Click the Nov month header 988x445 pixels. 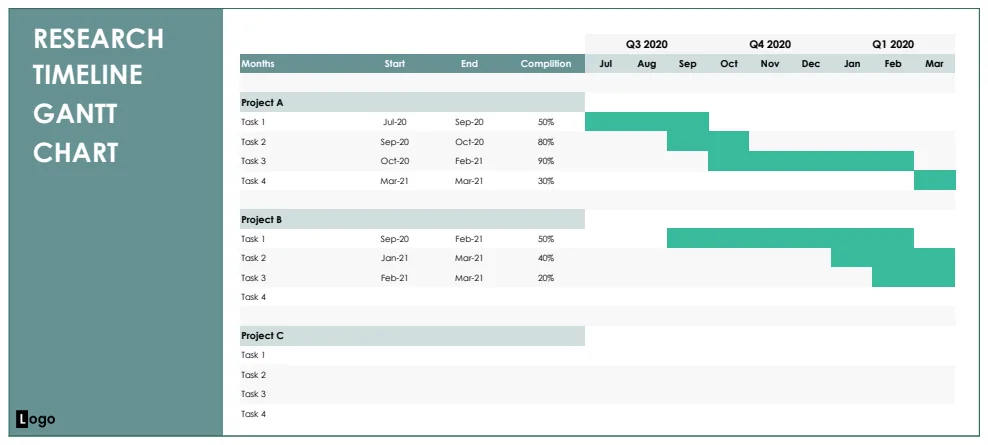click(770, 64)
